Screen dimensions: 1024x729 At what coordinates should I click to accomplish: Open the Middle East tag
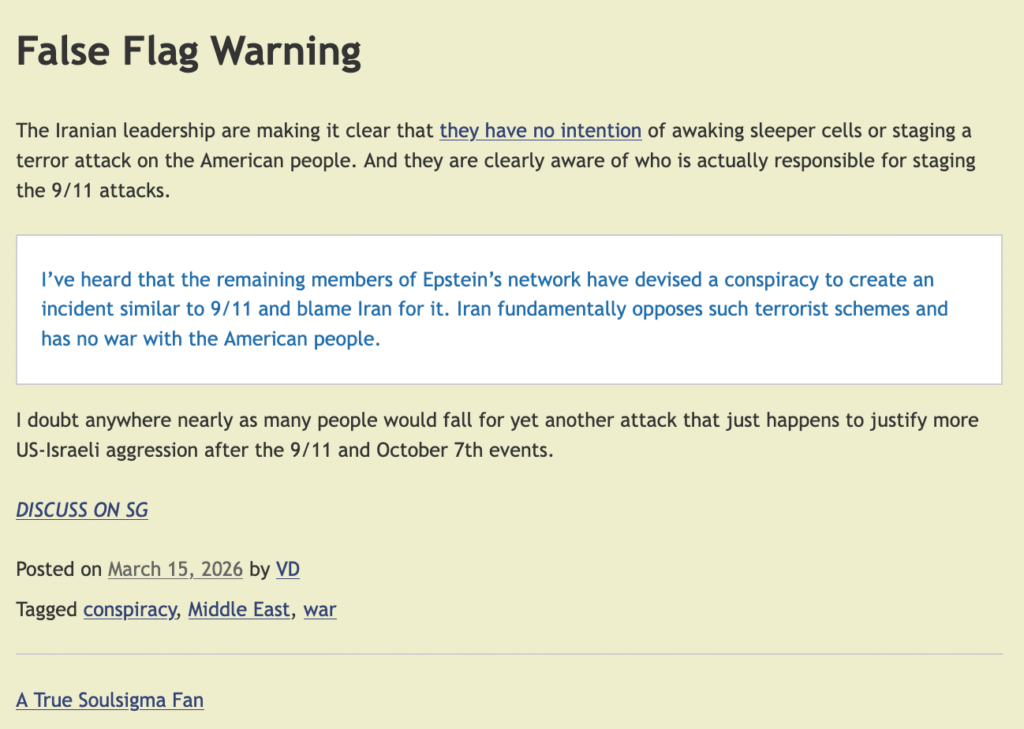point(239,609)
